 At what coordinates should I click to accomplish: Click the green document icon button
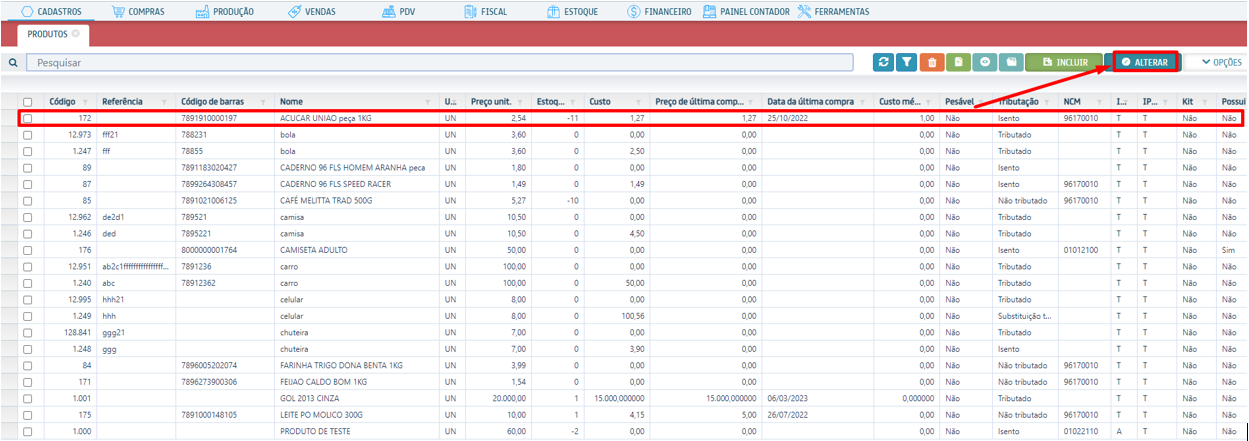point(958,62)
